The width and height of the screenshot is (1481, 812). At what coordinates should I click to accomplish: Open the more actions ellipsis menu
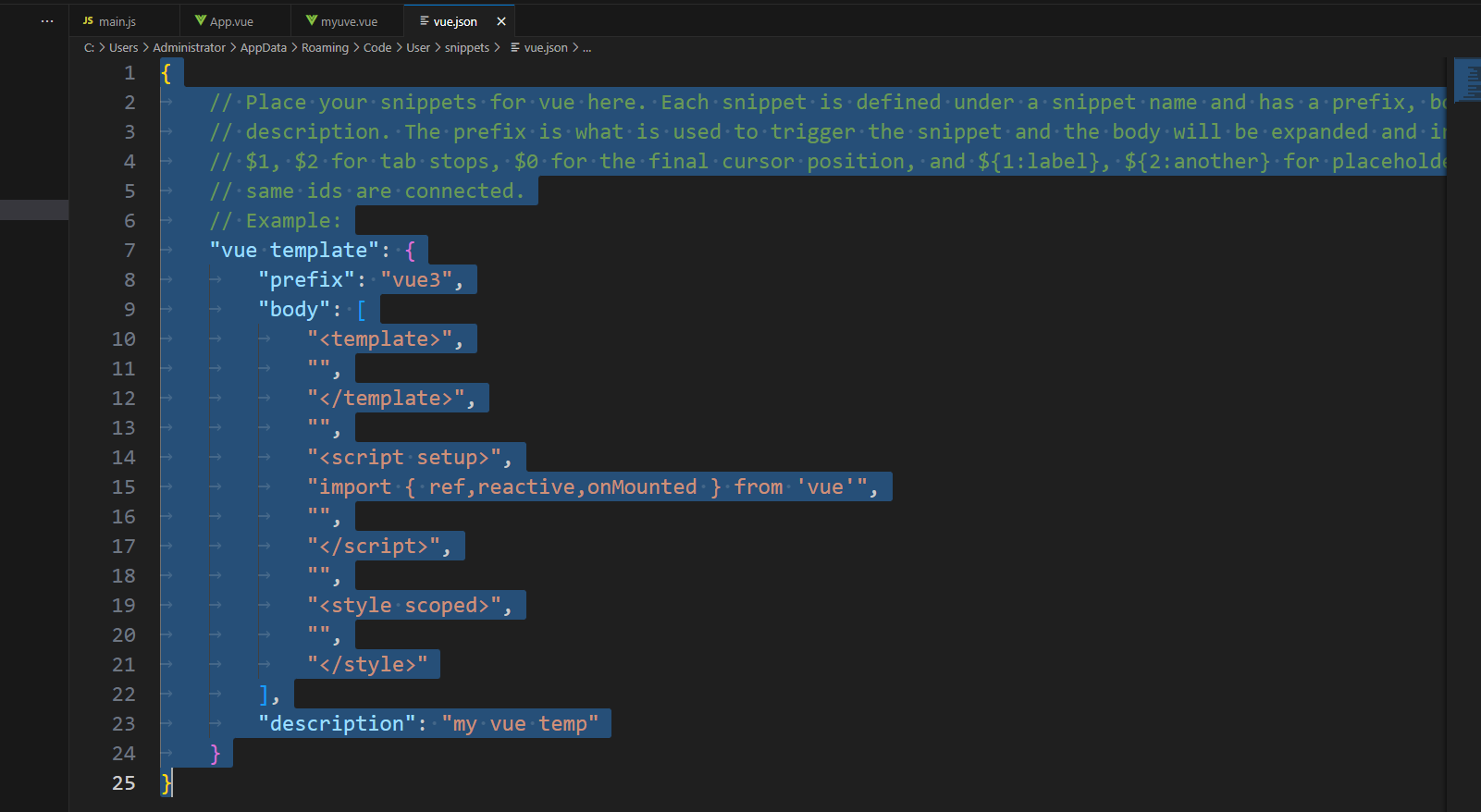[x=47, y=20]
